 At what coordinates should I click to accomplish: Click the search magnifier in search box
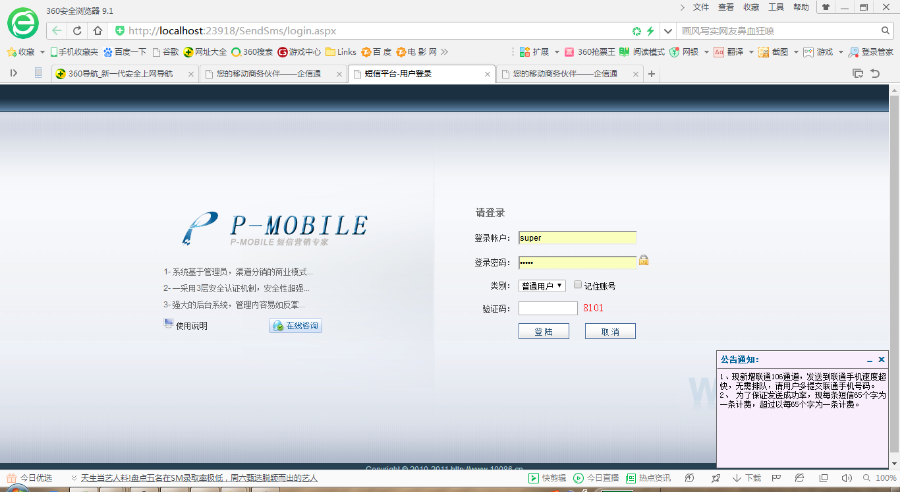pos(886,31)
